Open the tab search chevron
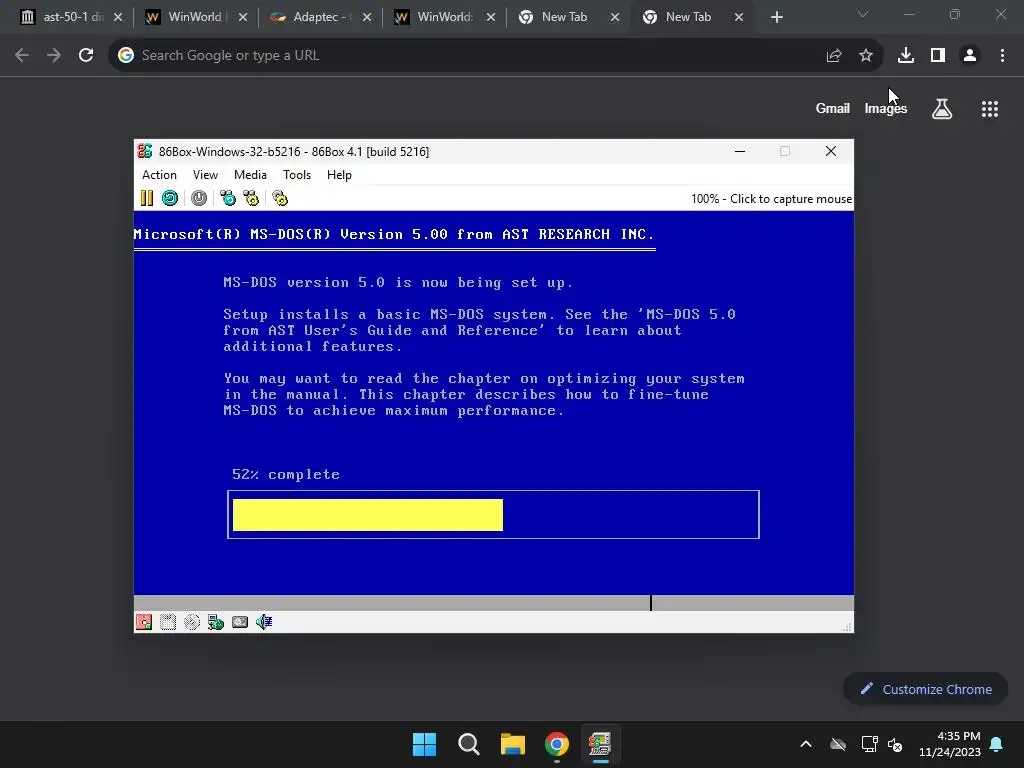 (863, 14)
